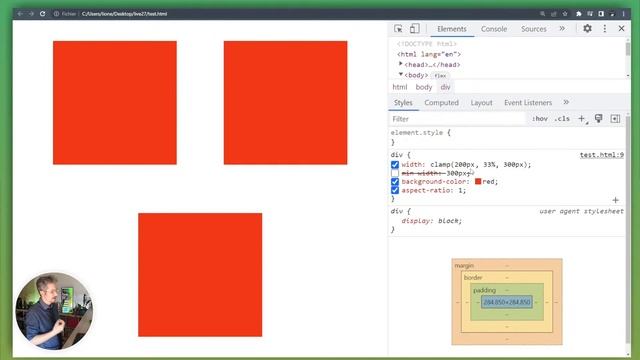Click into the styles Filter field

458,119
